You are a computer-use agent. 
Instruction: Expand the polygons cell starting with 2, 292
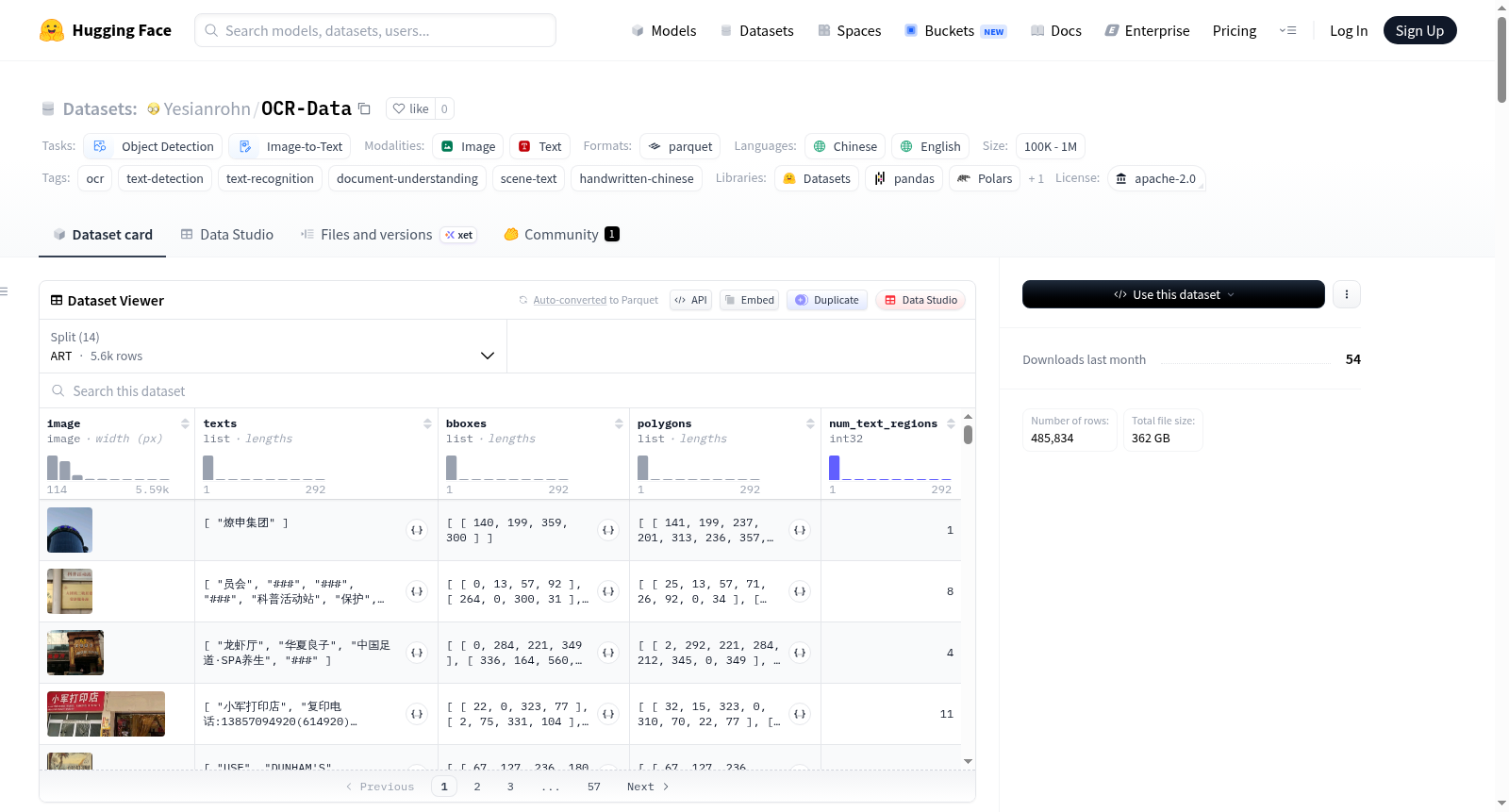[x=800, y=653]
